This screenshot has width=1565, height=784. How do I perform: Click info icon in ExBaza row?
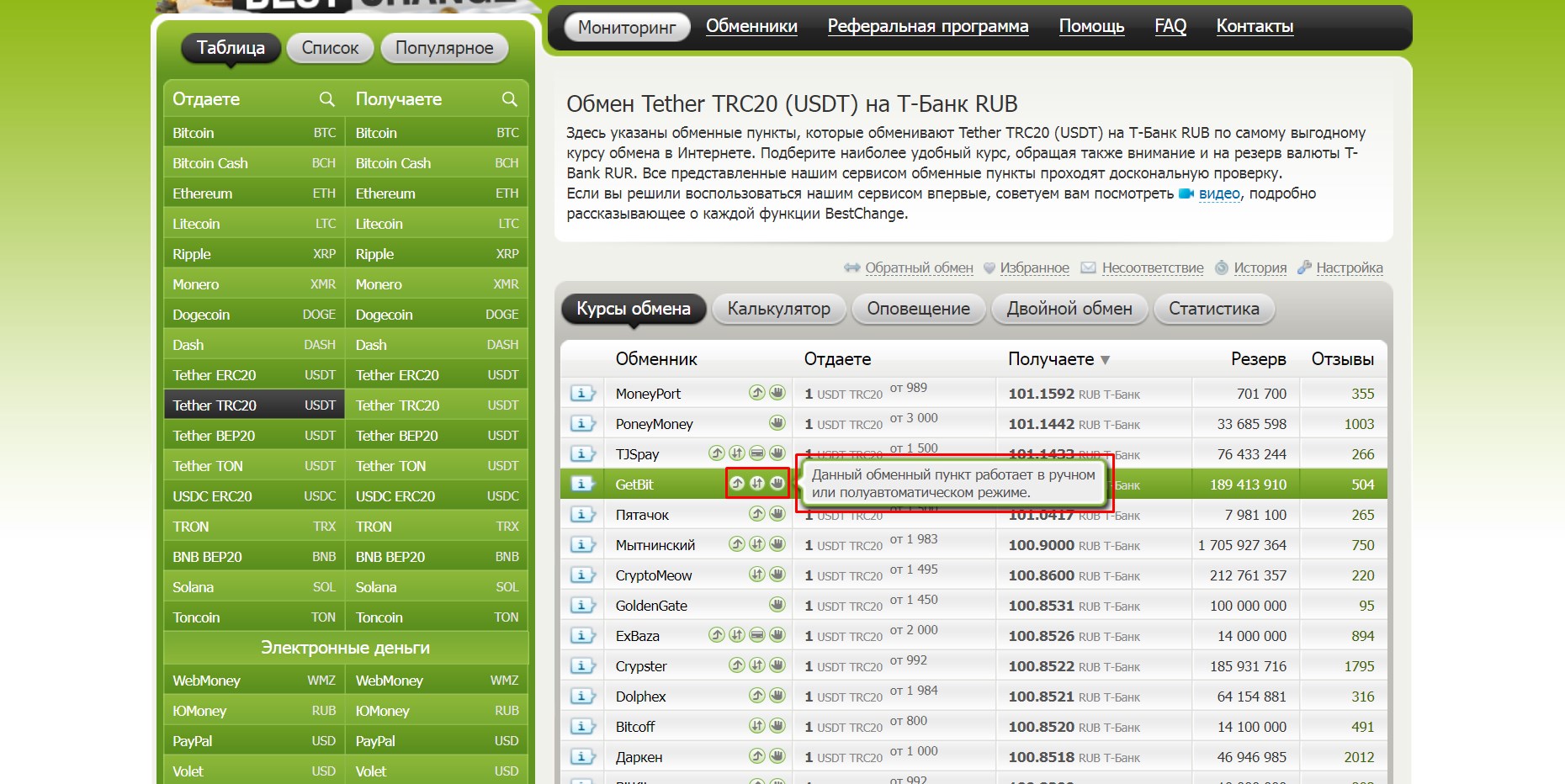(x=582, y=636)
